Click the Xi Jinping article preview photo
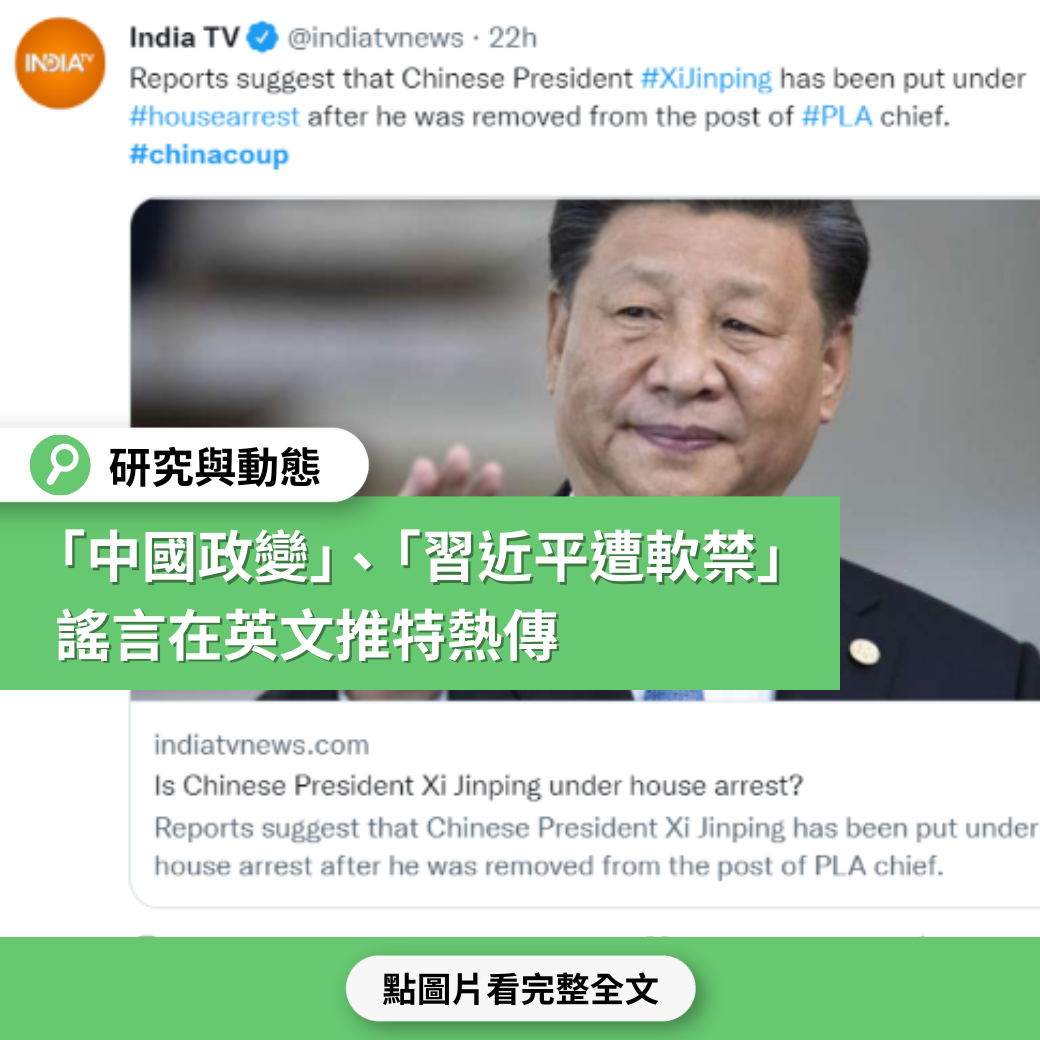Viewport: 1040px width, 1040px height. (584, 448)
